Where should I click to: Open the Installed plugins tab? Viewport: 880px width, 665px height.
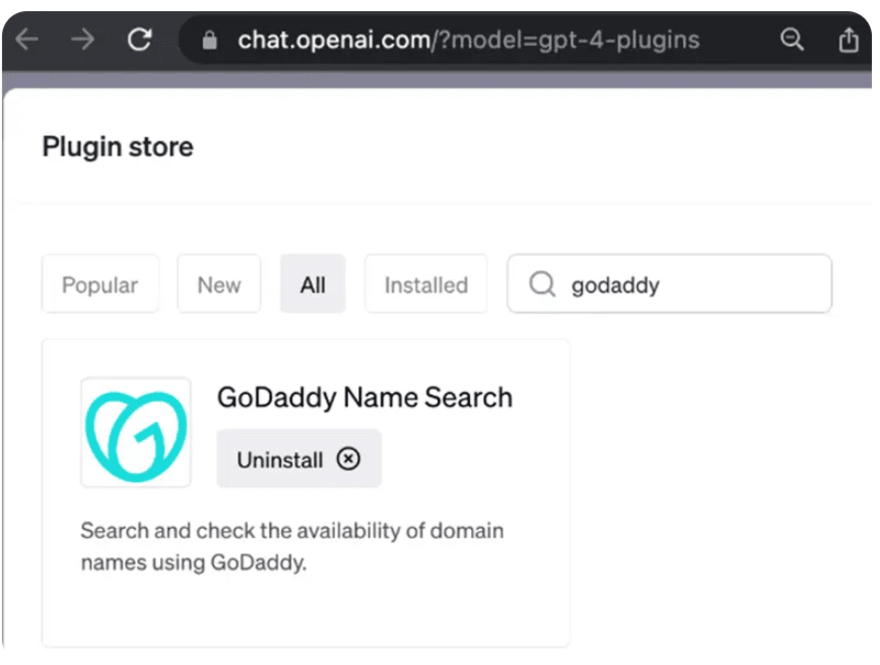(x=425, y=284)
